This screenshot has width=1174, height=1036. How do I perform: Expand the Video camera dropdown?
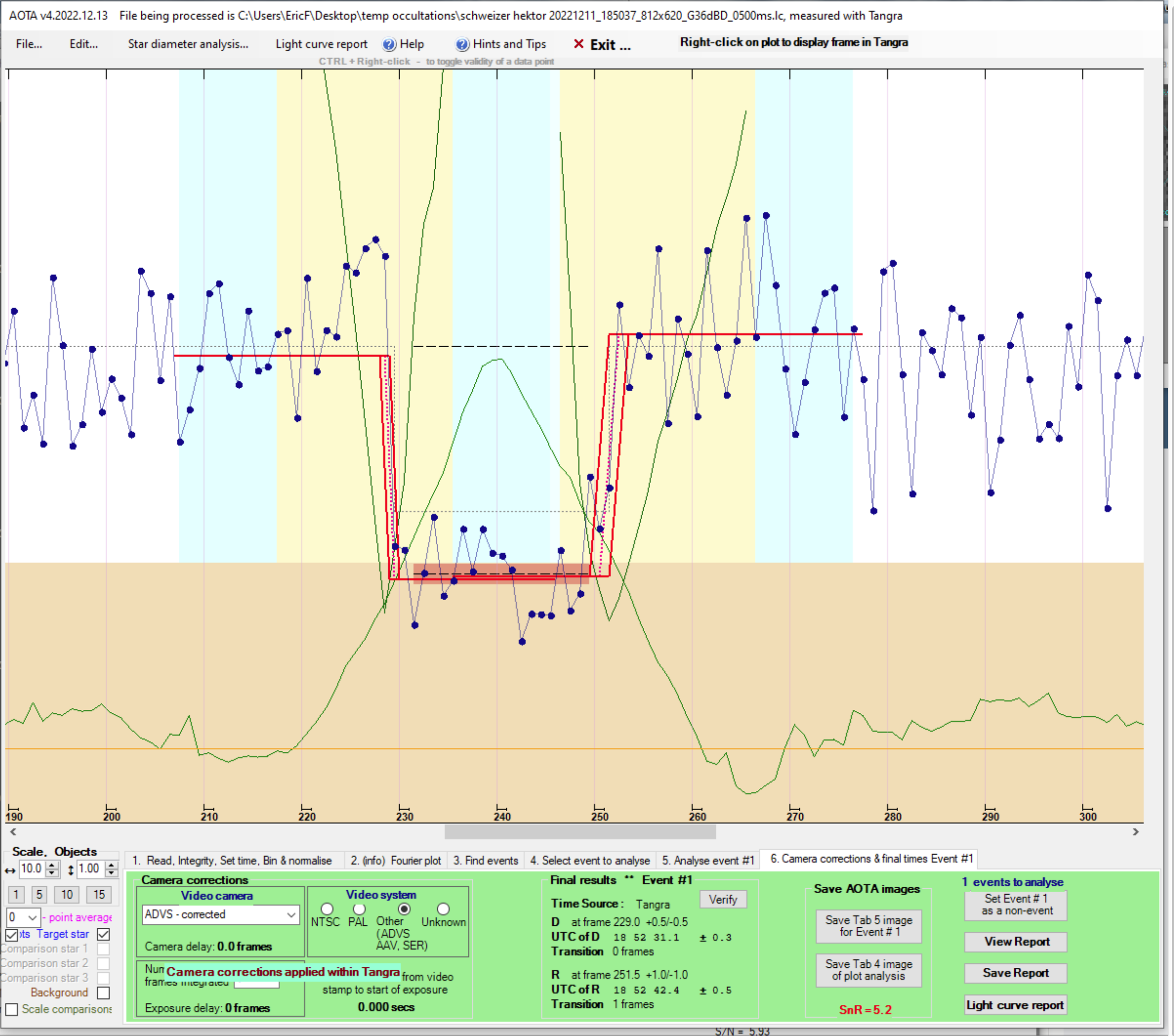point(291,914)
